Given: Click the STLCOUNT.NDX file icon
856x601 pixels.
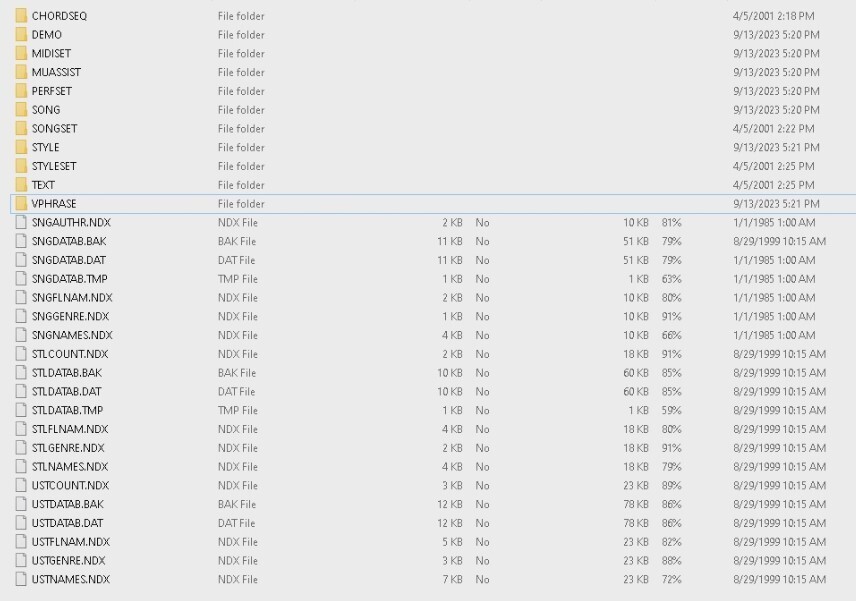Looking at the screenshot, I should point(21,354).
